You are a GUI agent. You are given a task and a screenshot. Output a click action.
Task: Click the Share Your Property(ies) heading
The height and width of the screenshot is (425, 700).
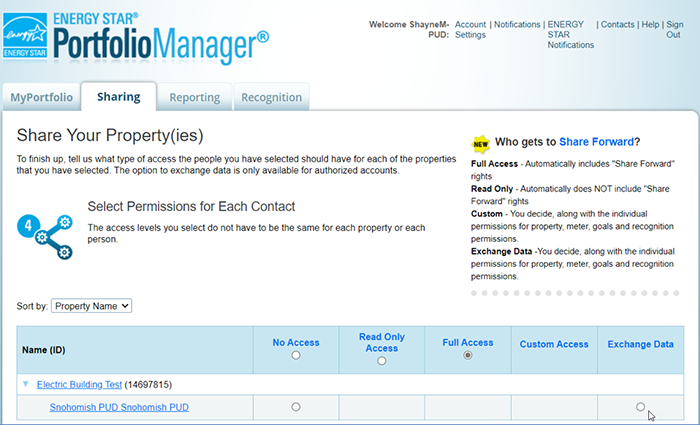[110, 135]
